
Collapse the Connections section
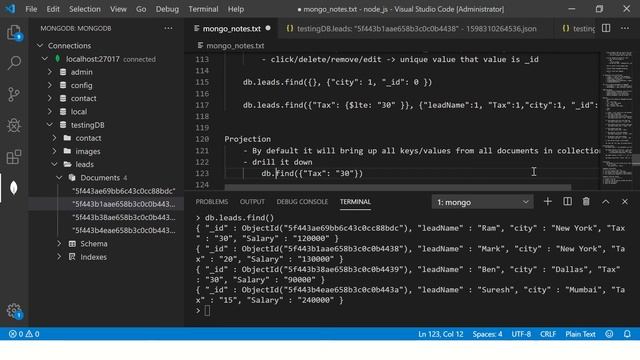40,45
